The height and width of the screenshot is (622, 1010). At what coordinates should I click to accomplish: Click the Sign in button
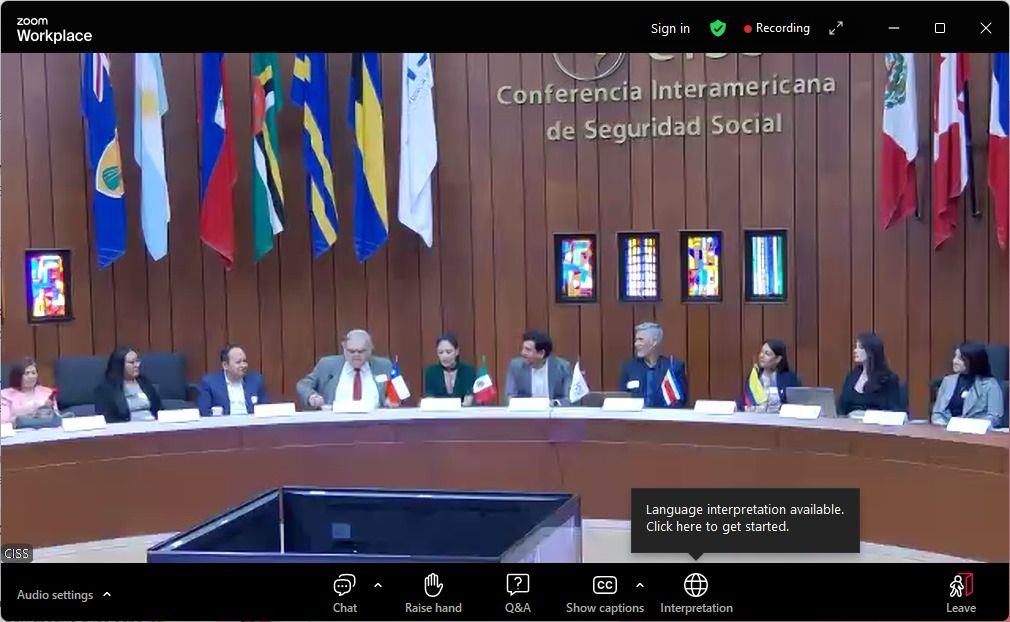670,28
